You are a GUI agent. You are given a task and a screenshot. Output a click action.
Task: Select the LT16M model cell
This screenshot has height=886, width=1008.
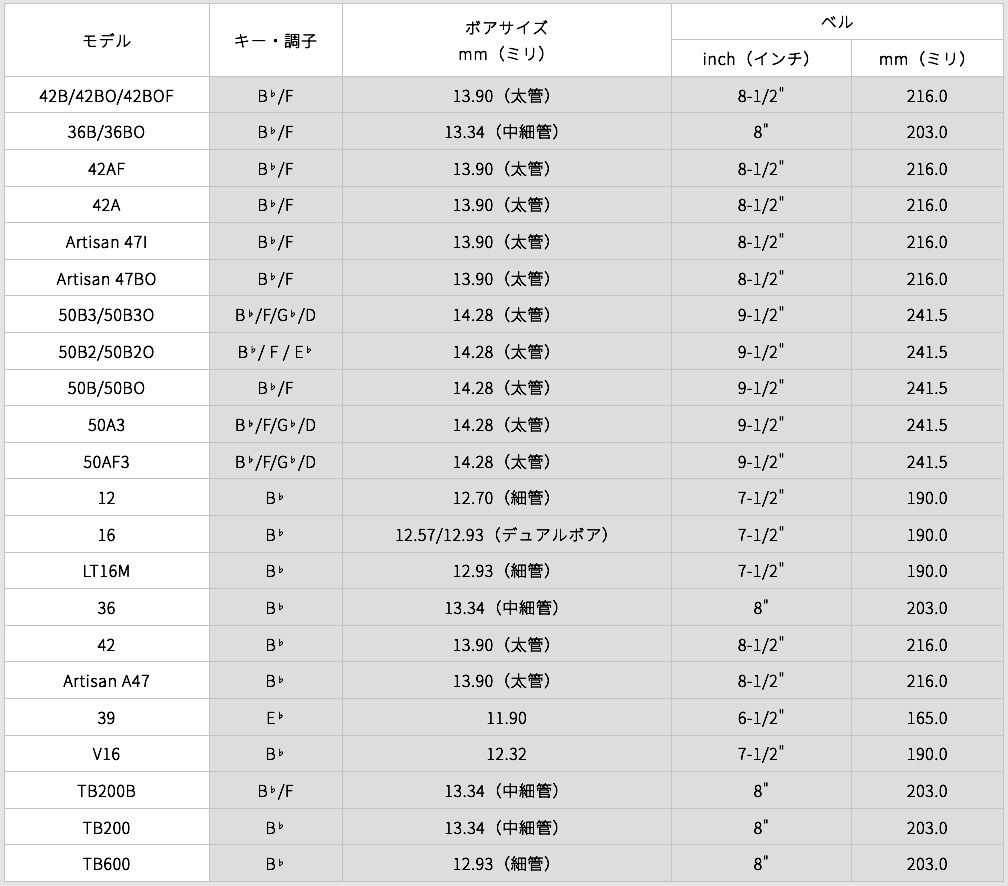coord(106,571)
